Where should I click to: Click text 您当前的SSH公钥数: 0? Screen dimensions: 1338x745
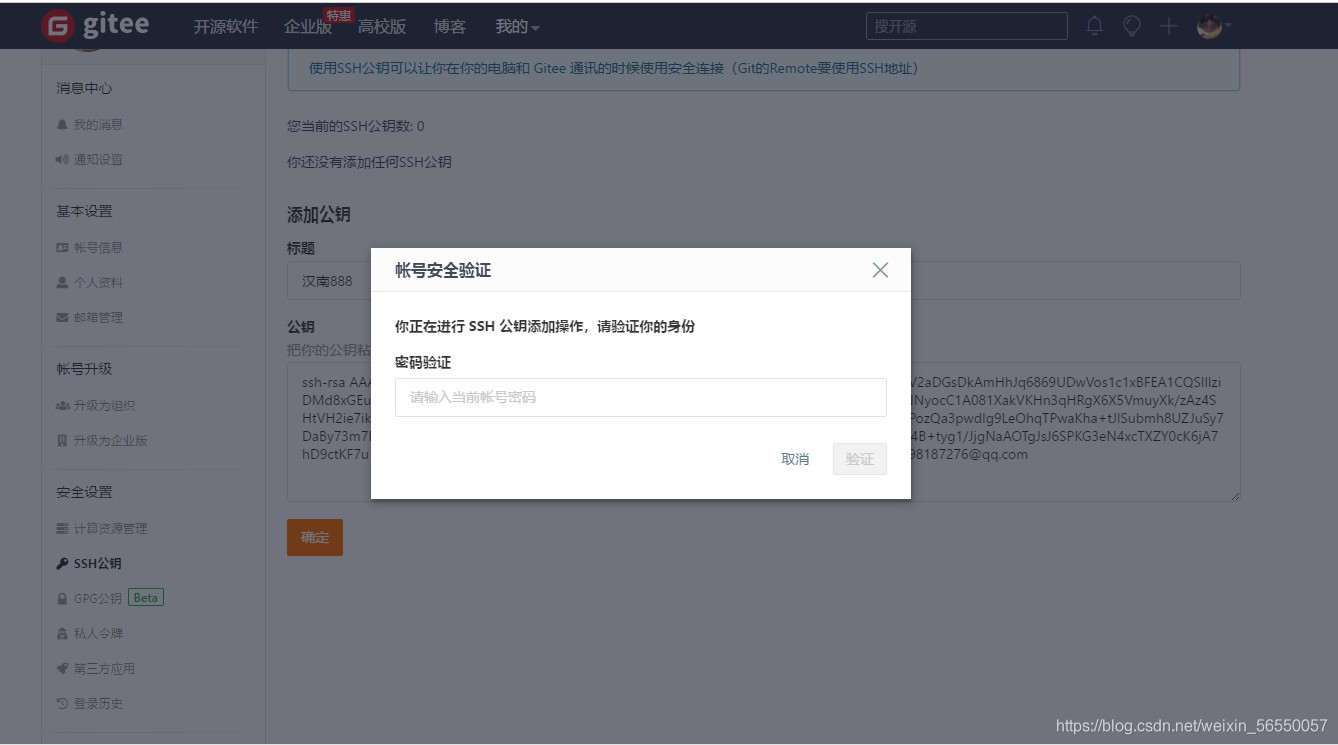click(x=356, y=126)
